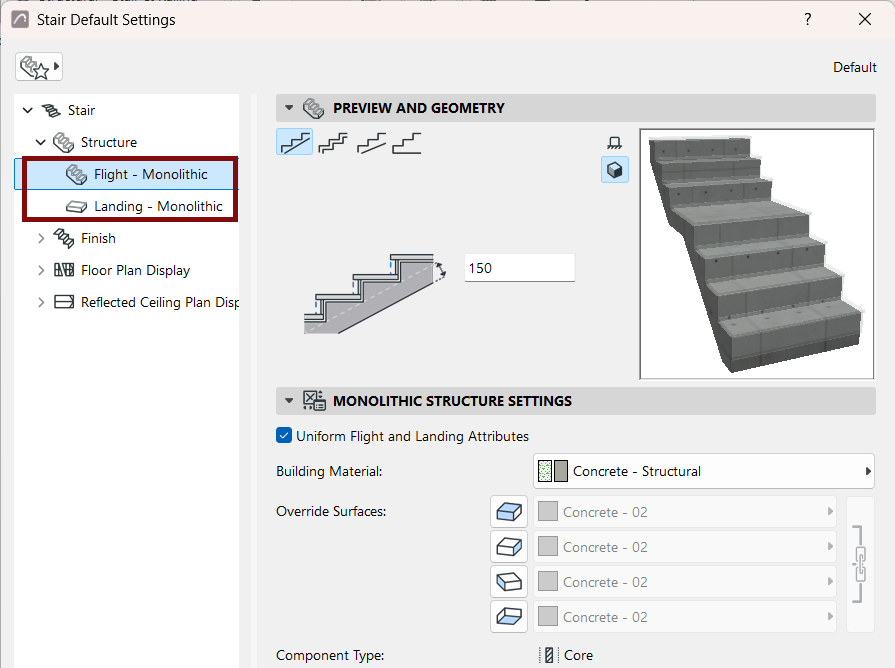
Task: Toggle the second override surface icon
Action: tap(509, 547)
